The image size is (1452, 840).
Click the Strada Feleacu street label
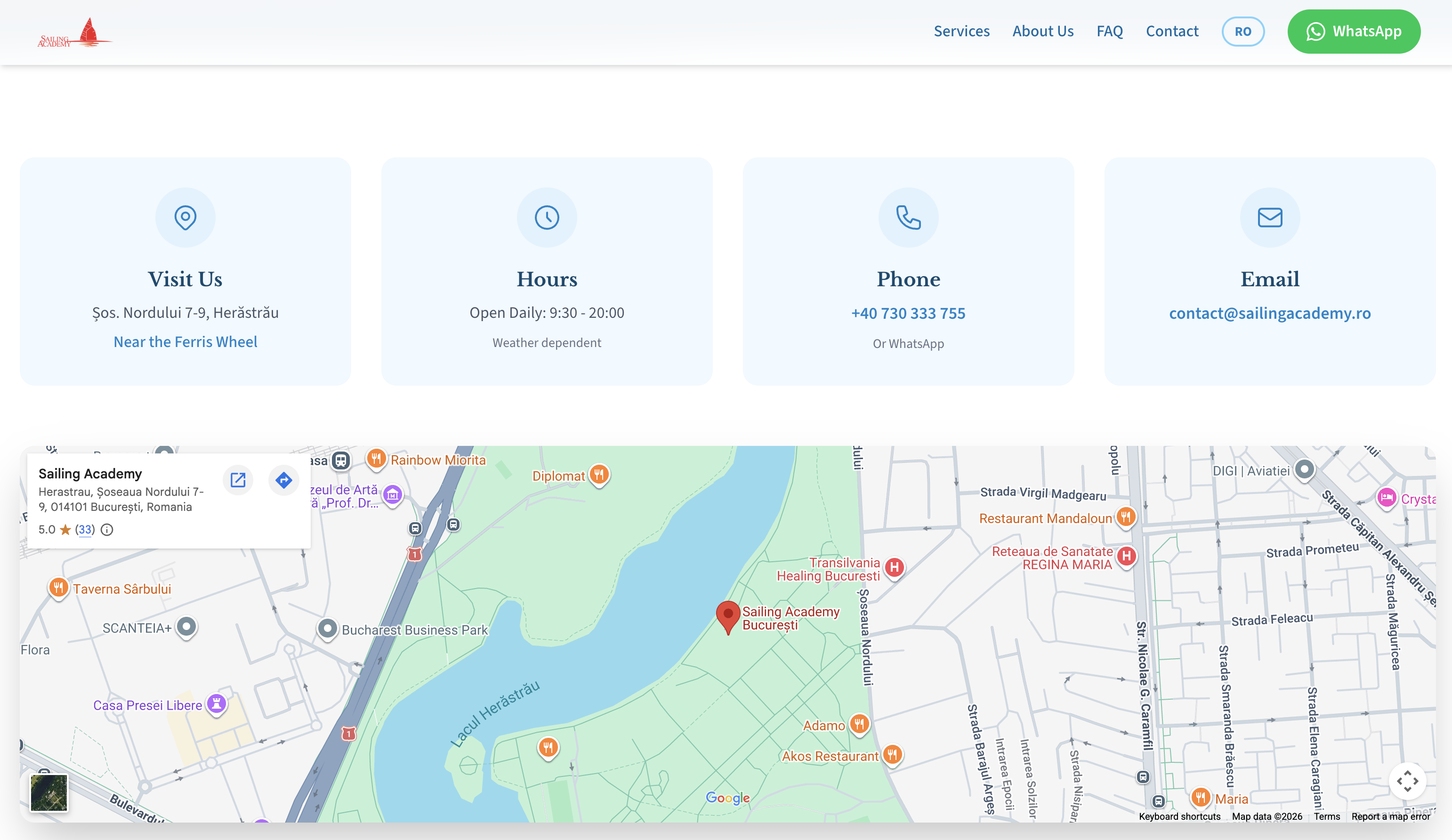[x=1272, y=619]
